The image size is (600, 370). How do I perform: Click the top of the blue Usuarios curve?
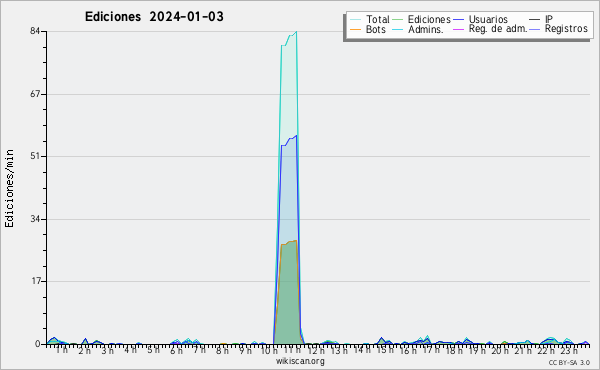(296, 136)
